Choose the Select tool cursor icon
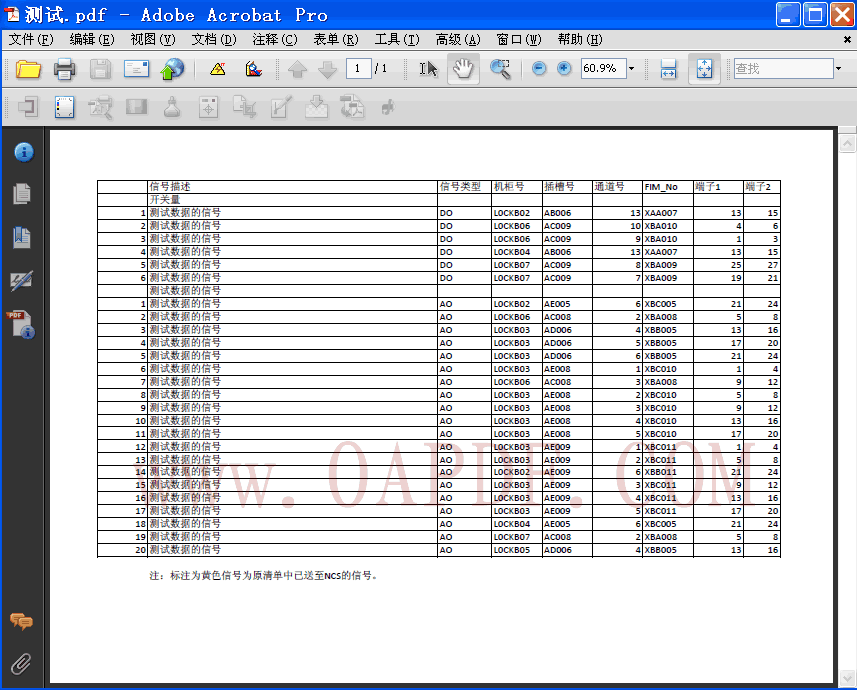The image size is (857, 690). tap(428, 69)
